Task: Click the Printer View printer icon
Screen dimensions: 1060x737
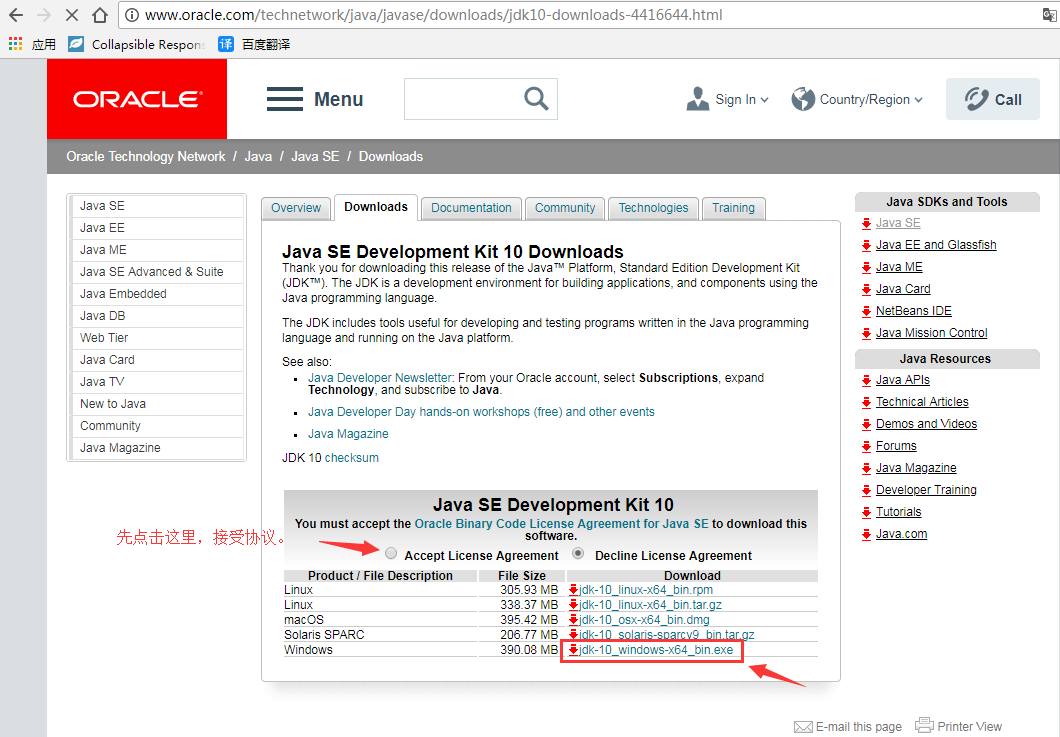Action: click(924, 725)
